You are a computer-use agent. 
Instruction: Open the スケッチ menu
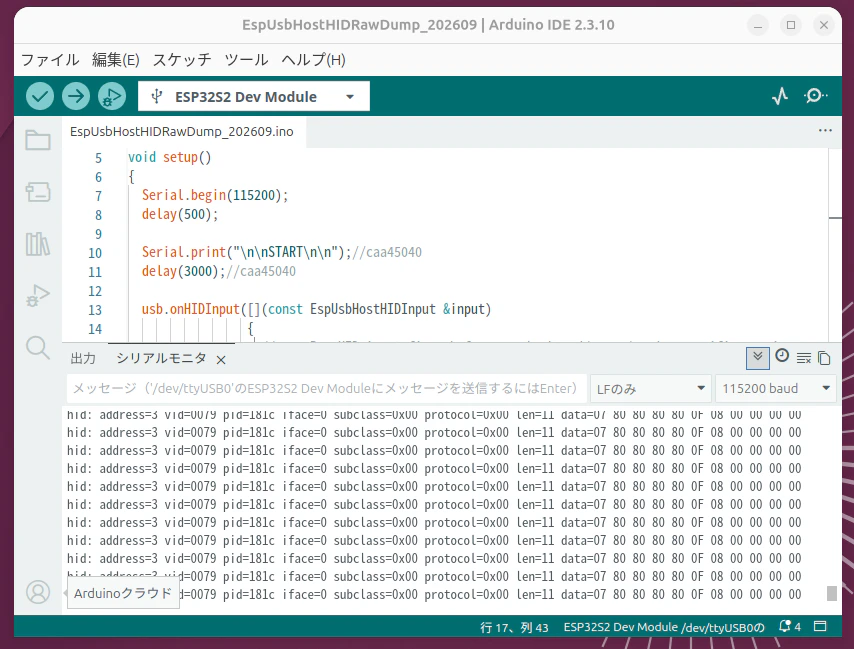(x=182, y=60)
